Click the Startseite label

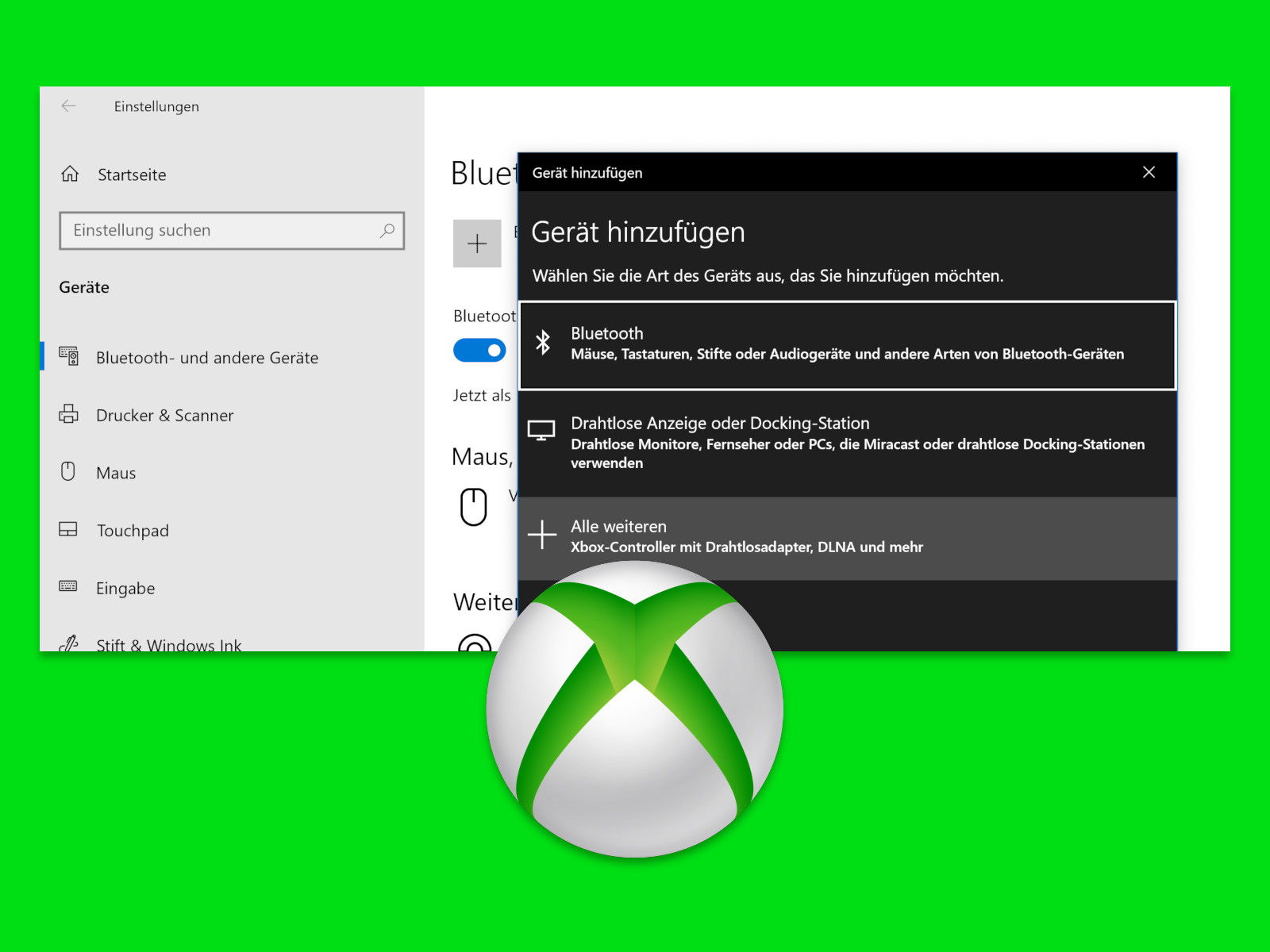pos(132,175)
